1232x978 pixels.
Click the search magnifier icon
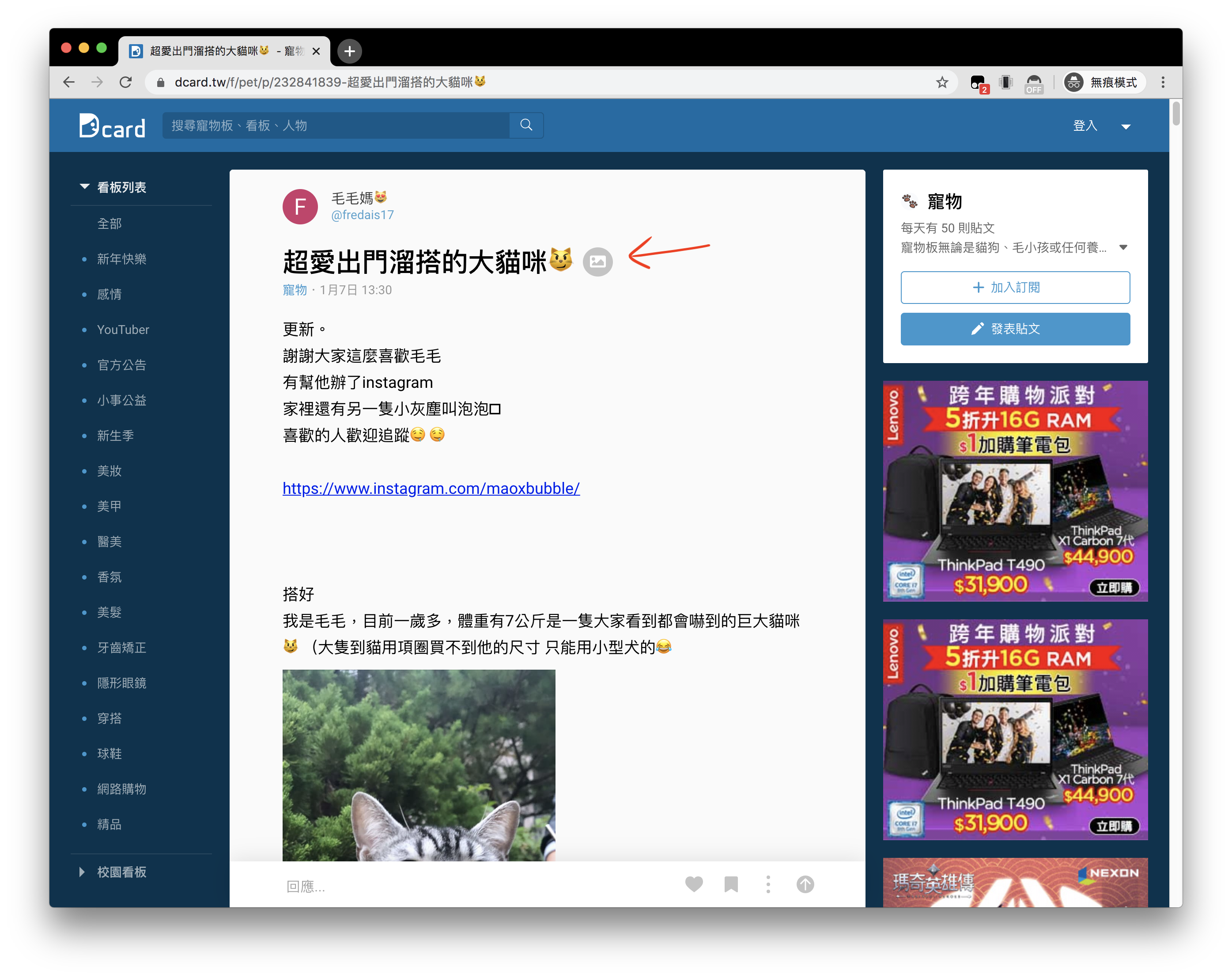tap(526, 125)
